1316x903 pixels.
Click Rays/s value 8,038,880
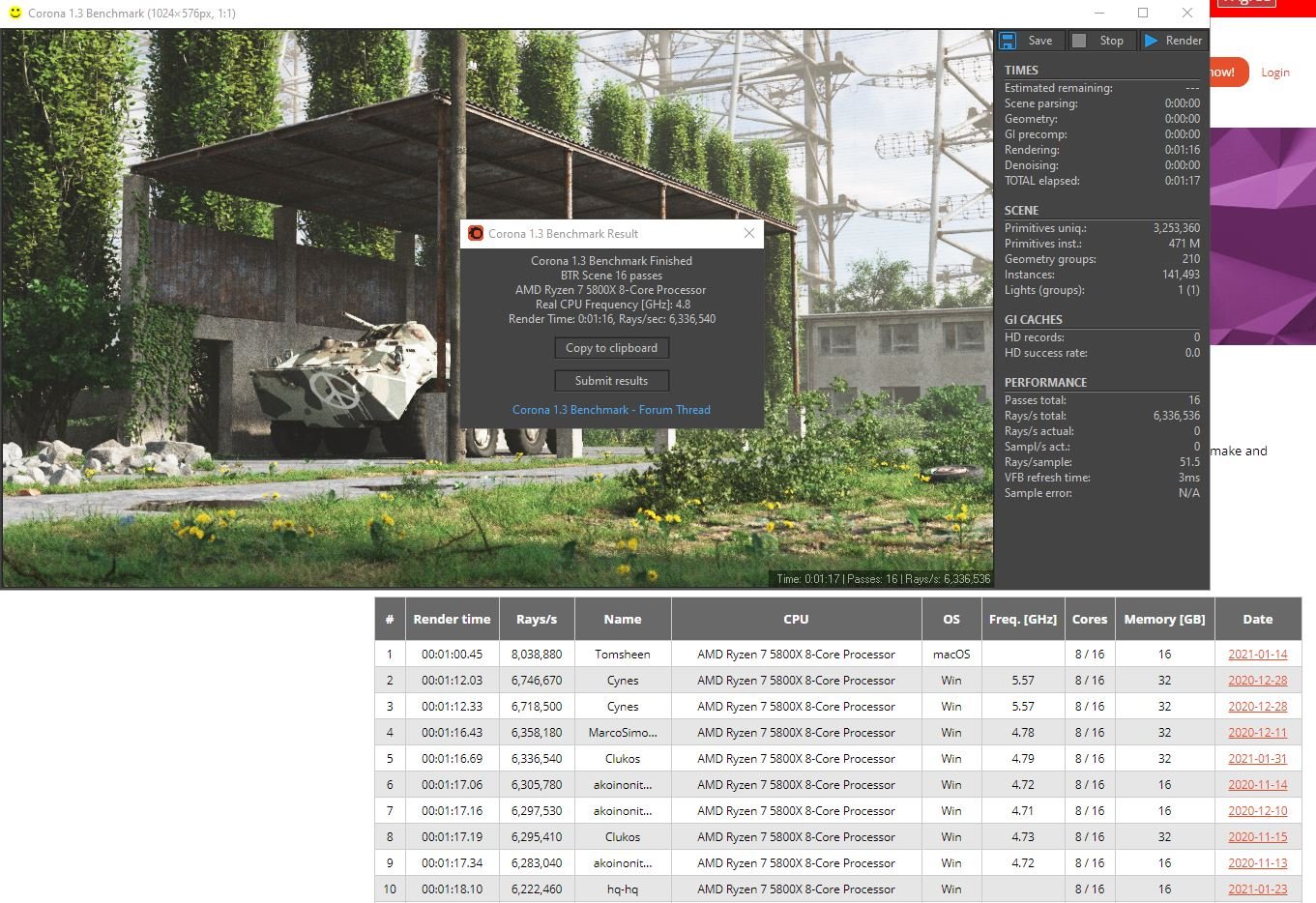tap(537, 655)
